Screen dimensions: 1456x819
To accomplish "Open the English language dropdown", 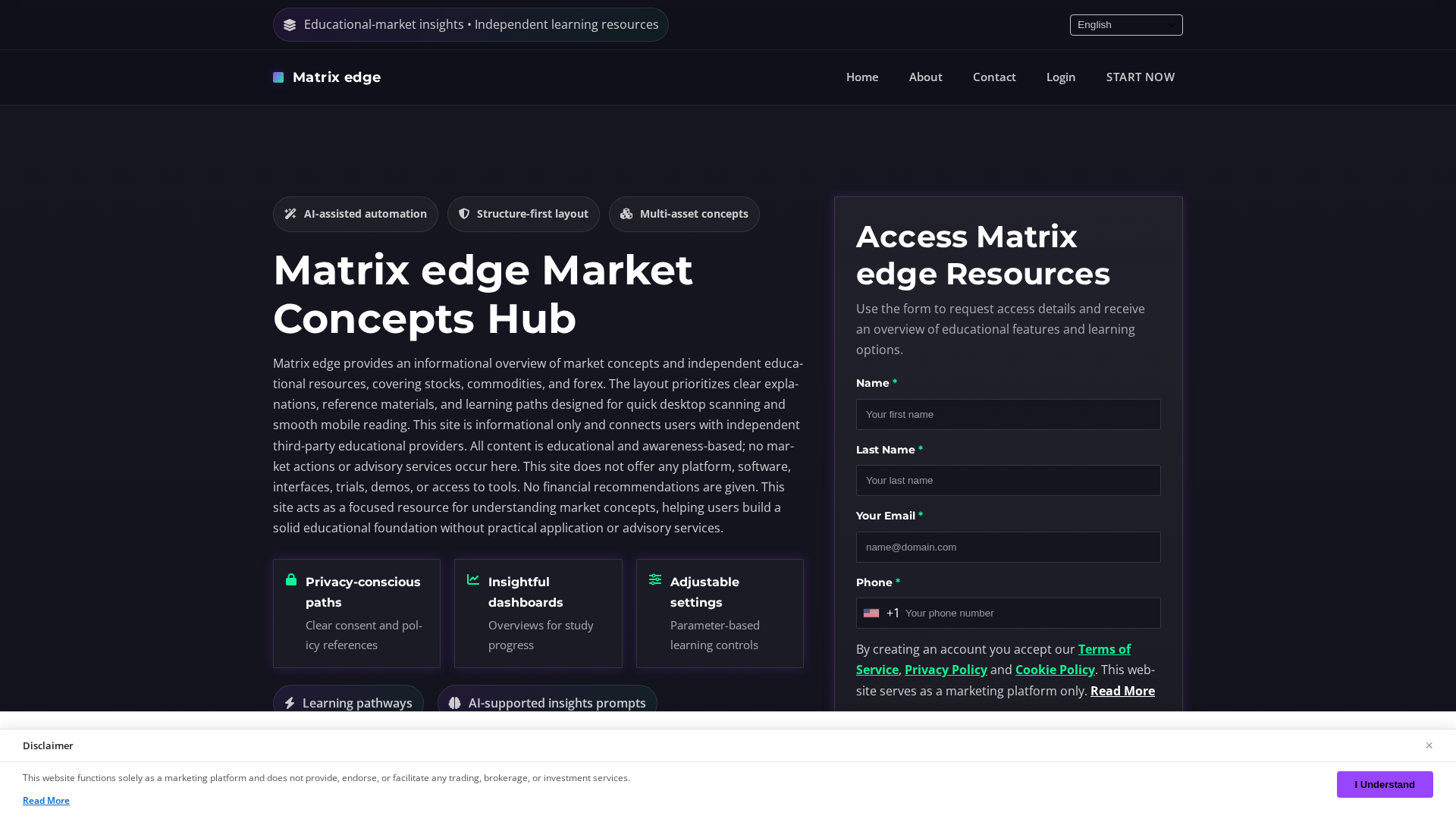I will click(1126, 25).
